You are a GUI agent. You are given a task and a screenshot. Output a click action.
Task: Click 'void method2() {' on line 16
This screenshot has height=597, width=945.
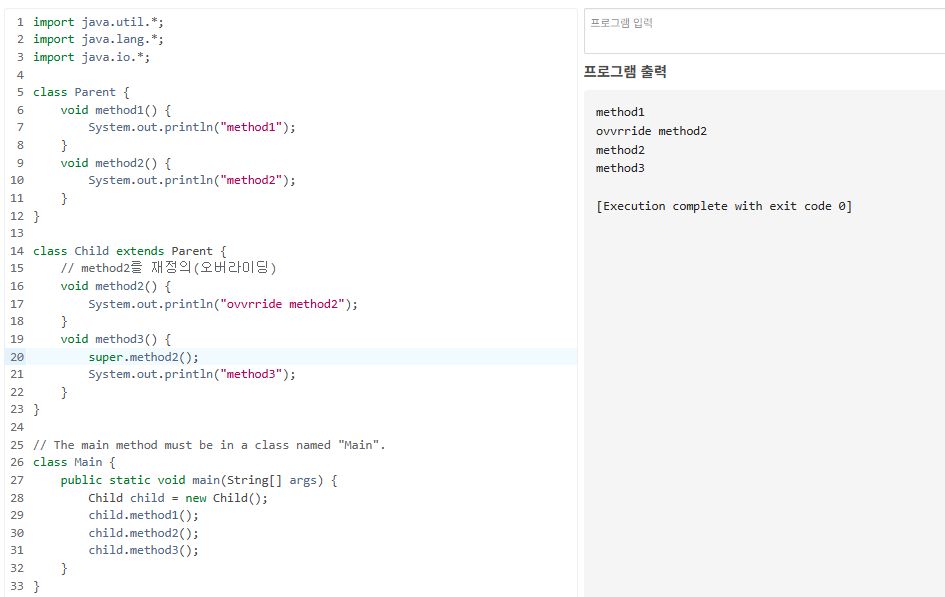(x=116, y=286)
